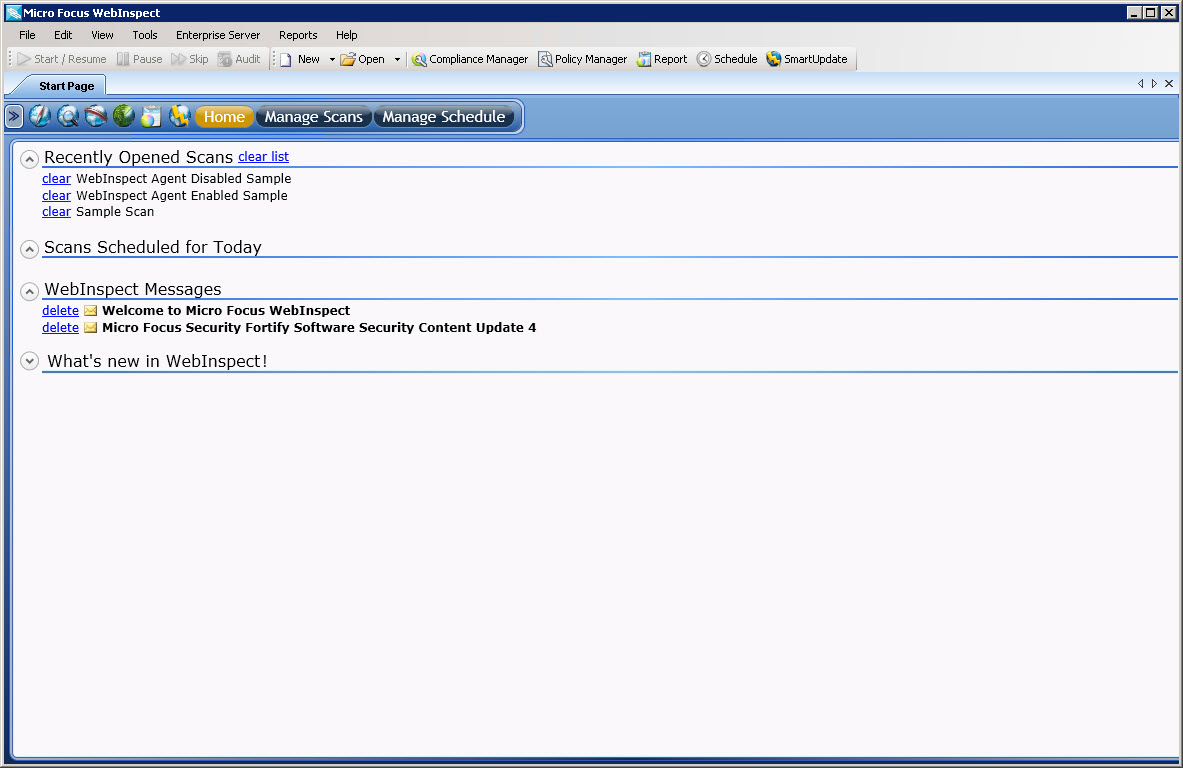This screenshot has height=768, width=1183.
Task: Open the New button dropdown arrow
Action: tap(332, 60)
